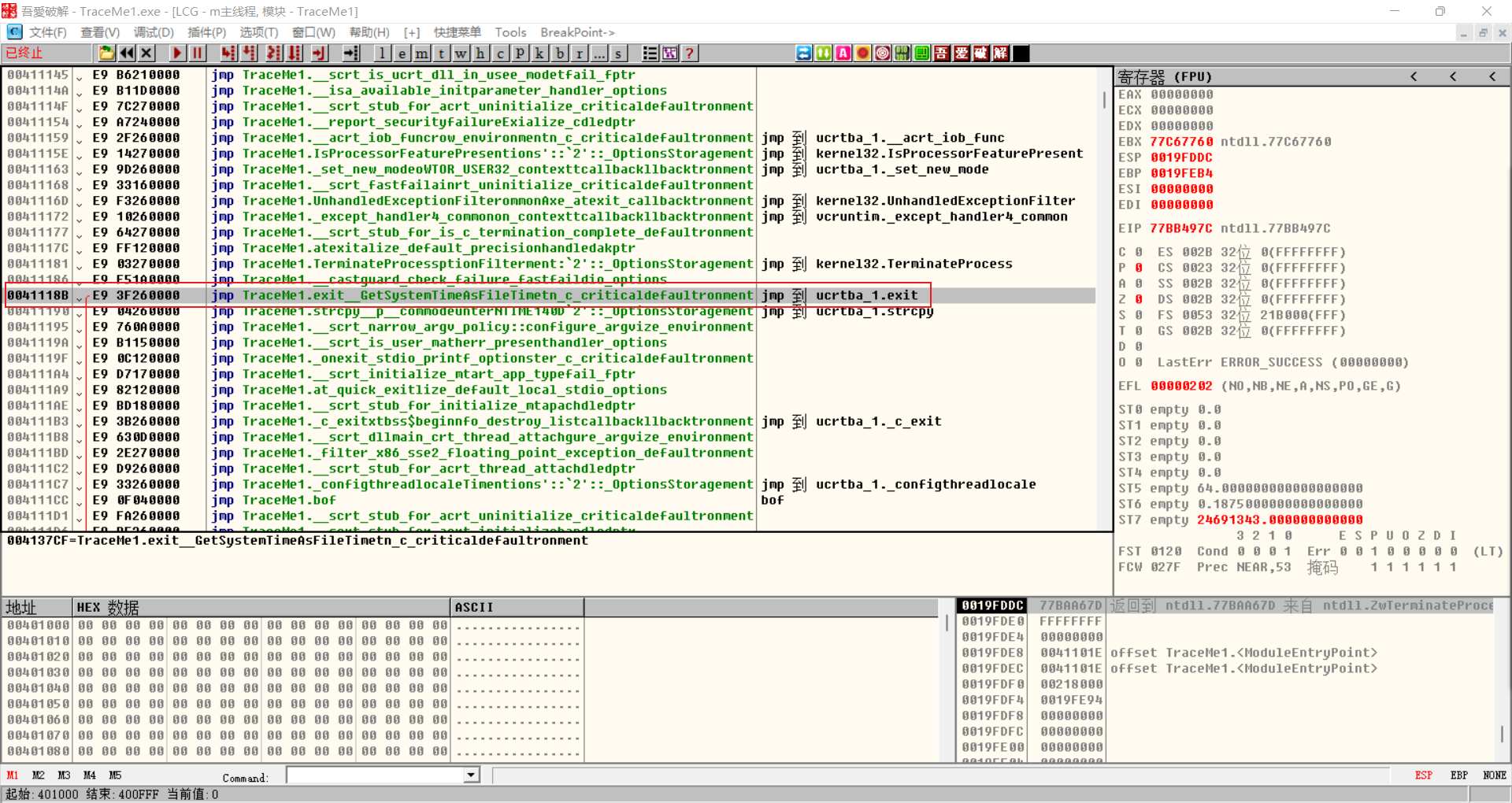The image size is (1512, 803).
Task: Click the EBP stack mode button
Action: pos(1458,775)
